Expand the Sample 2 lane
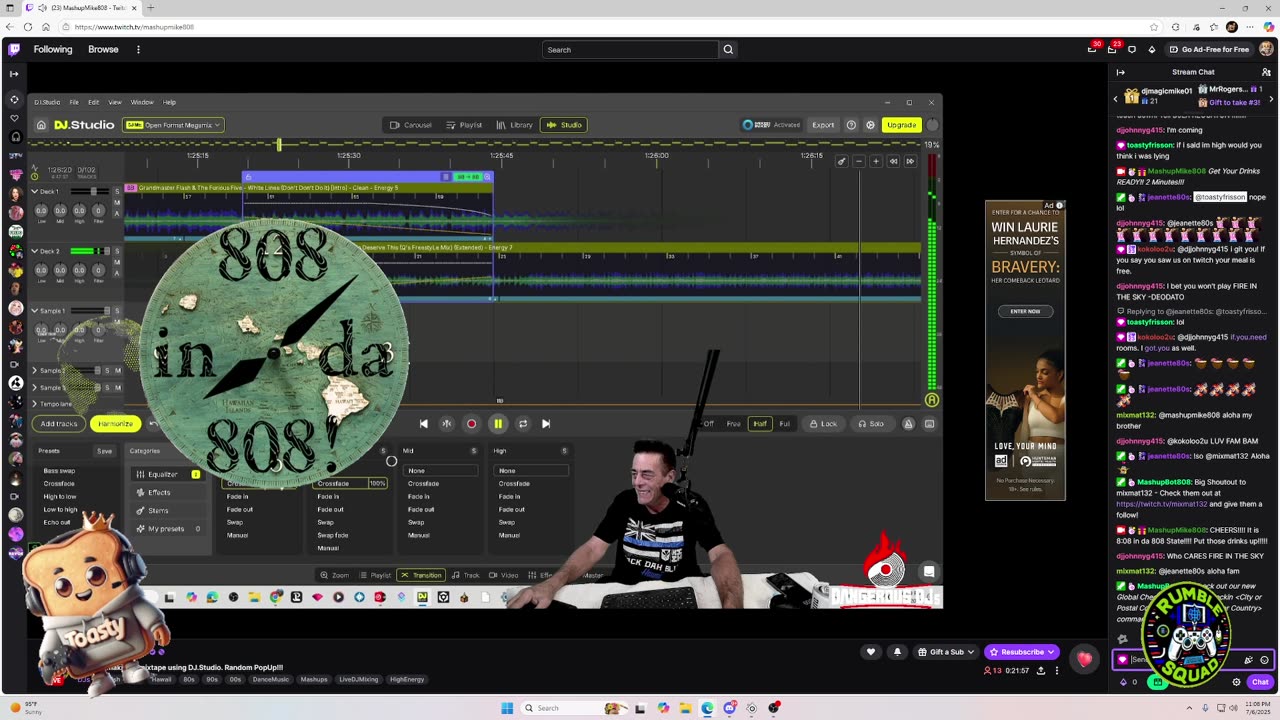Viewport: 1280px width, 720px height. (x=34, y=371)
